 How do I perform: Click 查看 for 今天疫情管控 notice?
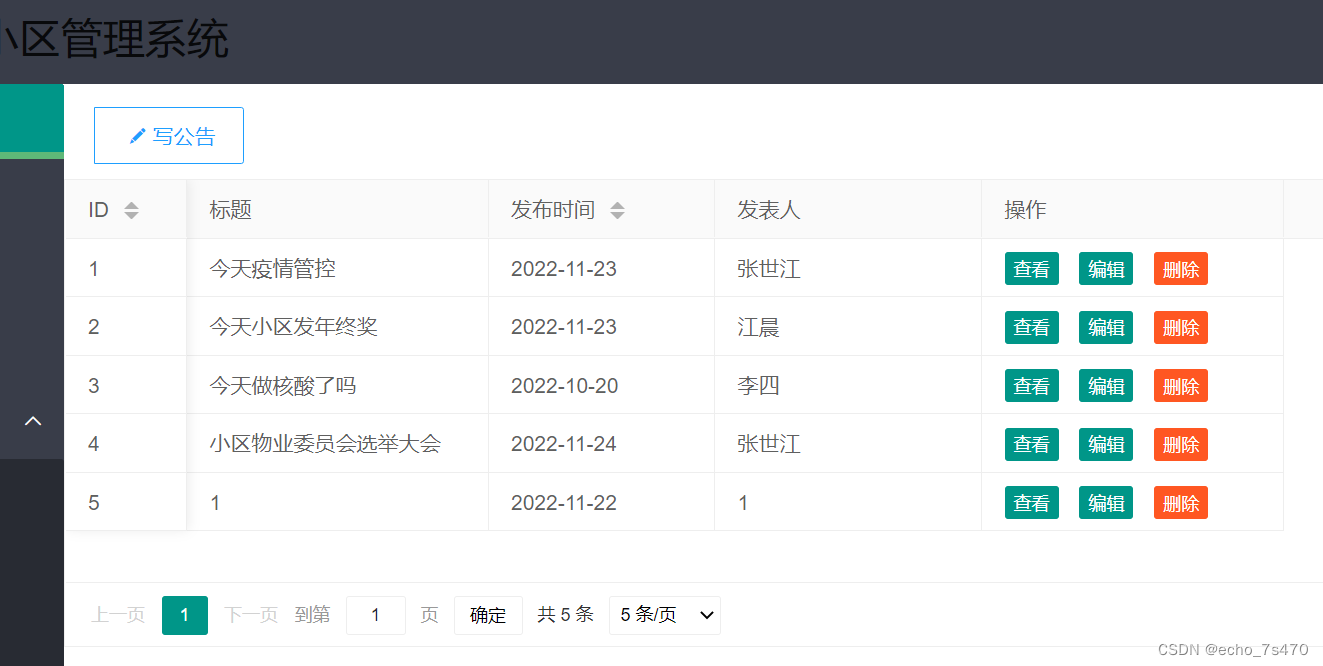tap(1031, 268)
